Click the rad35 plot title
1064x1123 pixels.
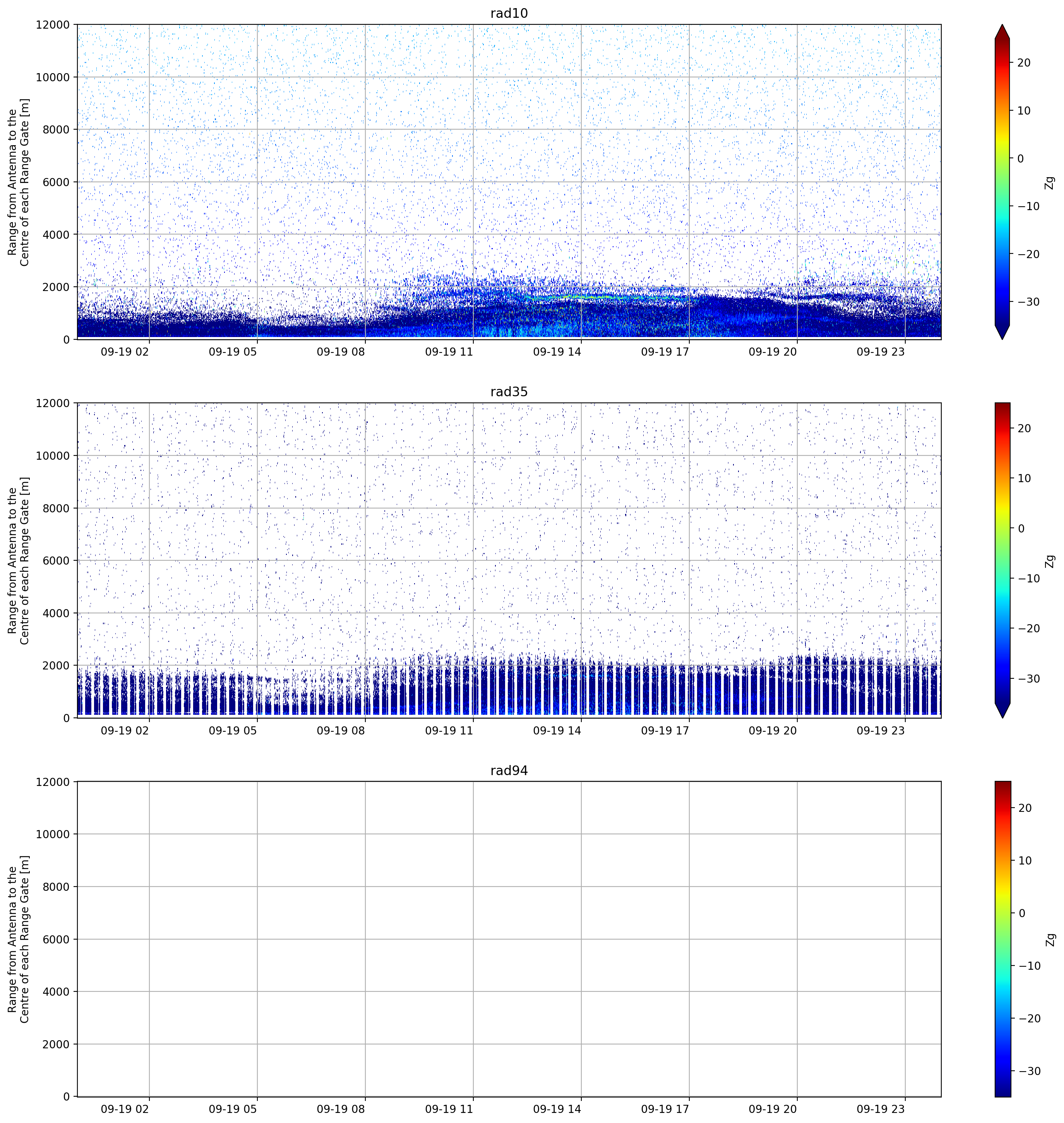509,392
